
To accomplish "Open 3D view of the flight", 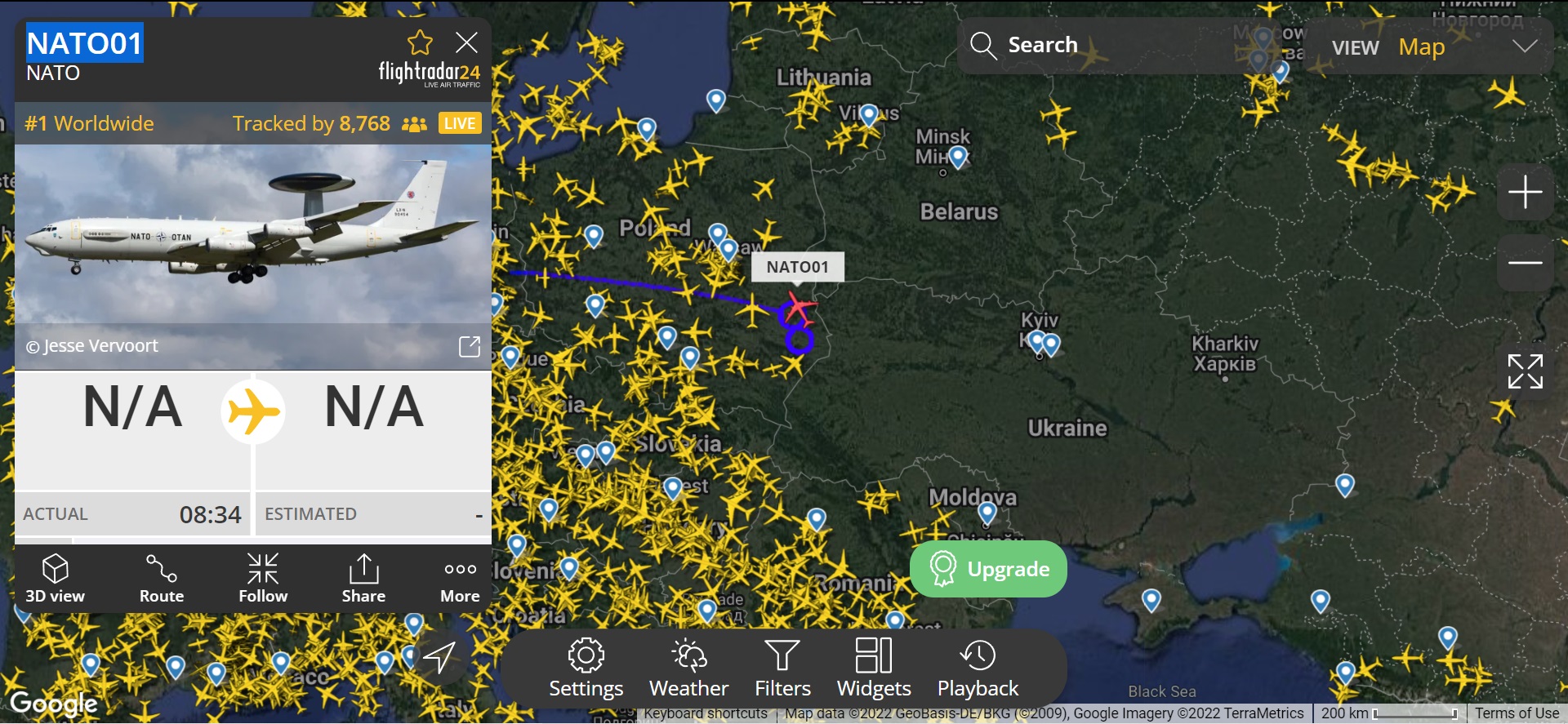I will pos(55,579).
